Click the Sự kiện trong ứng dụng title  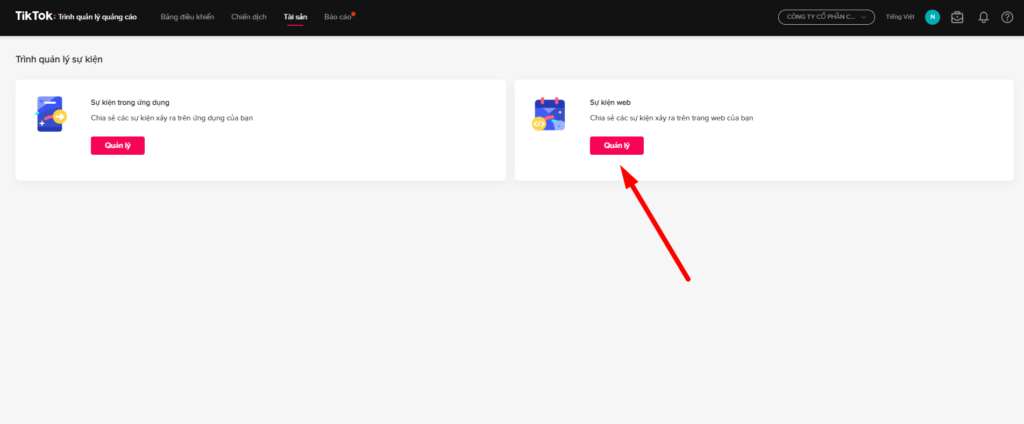(129, 102)
